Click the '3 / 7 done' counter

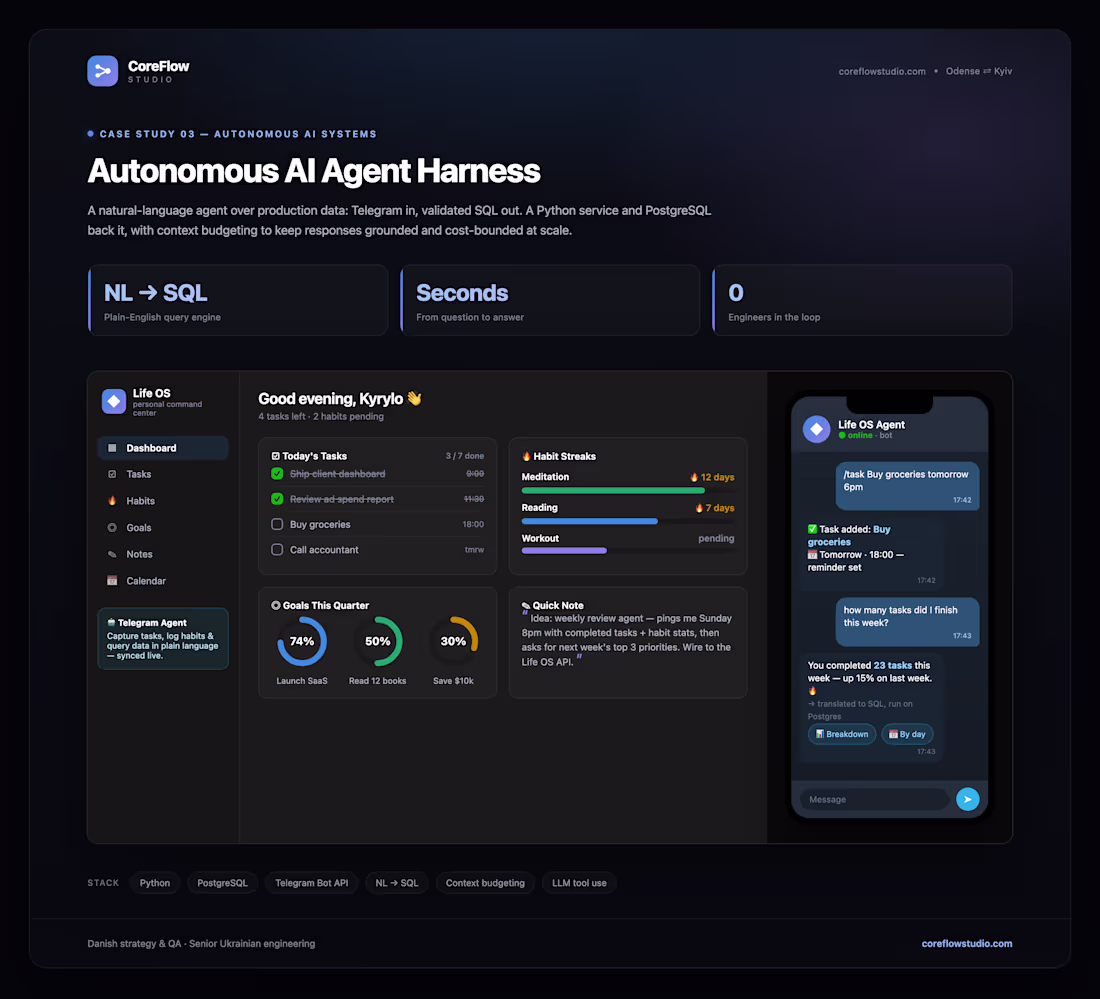click(x=464, y=456)
